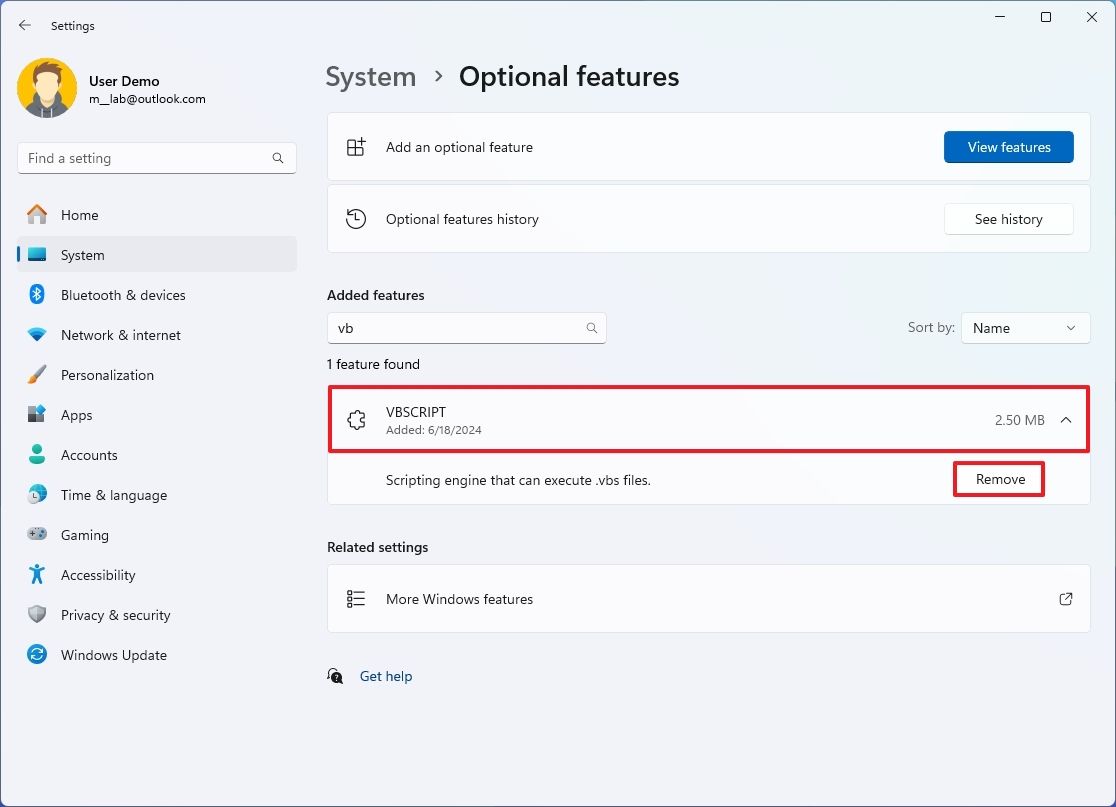Select System in the sidebar
Viewport: 1116px width, 807px height.
tap(157, 255)
